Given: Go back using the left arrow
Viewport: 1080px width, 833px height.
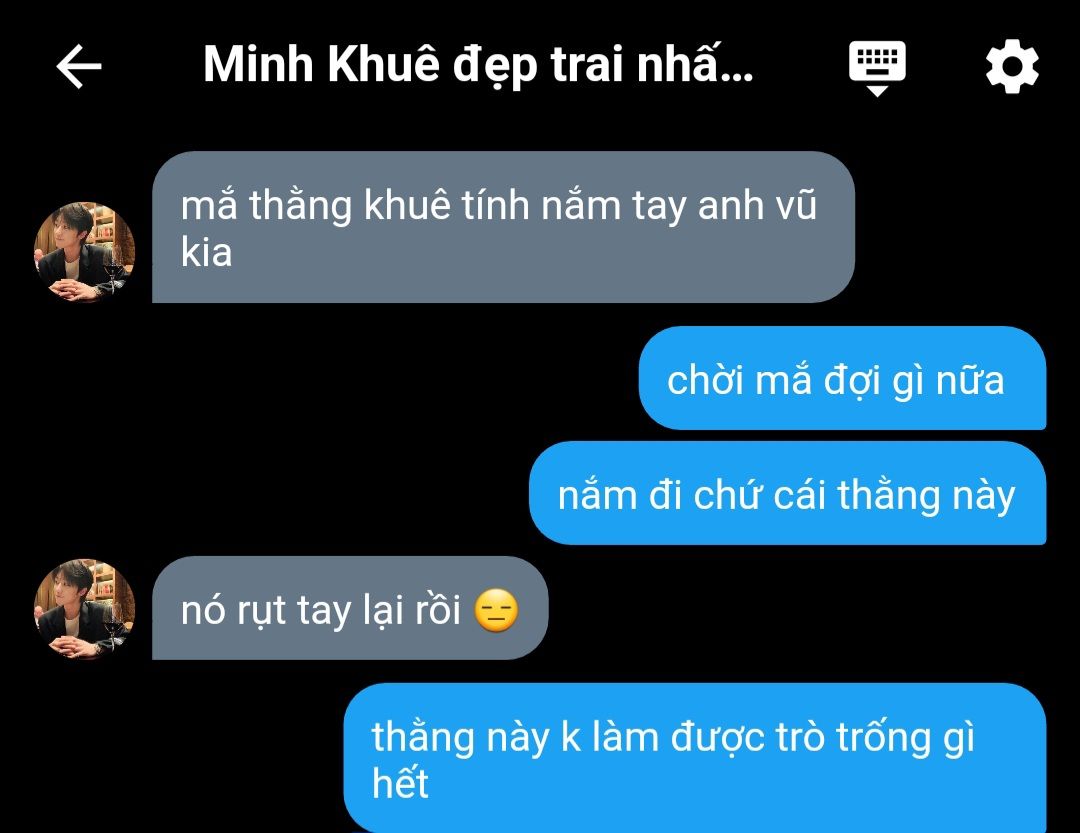Looking at the screenshot, I should tap(79, 66).
